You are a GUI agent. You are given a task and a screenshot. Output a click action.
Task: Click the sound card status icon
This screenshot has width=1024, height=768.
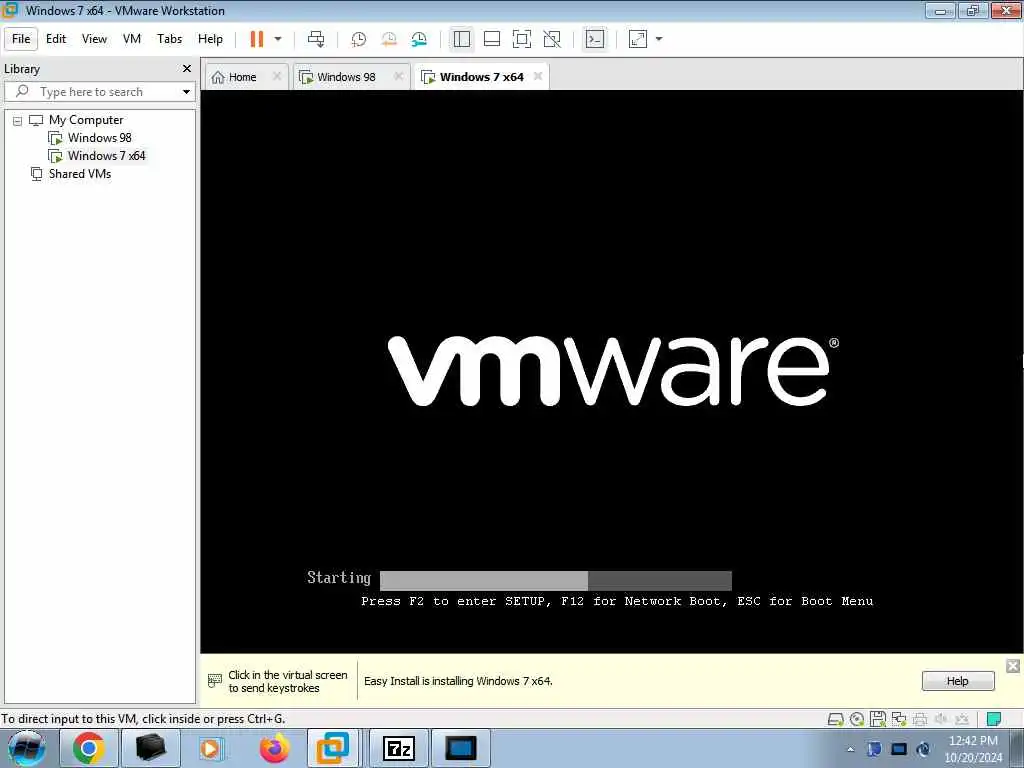pyautogui.click(x=941, y=719)
